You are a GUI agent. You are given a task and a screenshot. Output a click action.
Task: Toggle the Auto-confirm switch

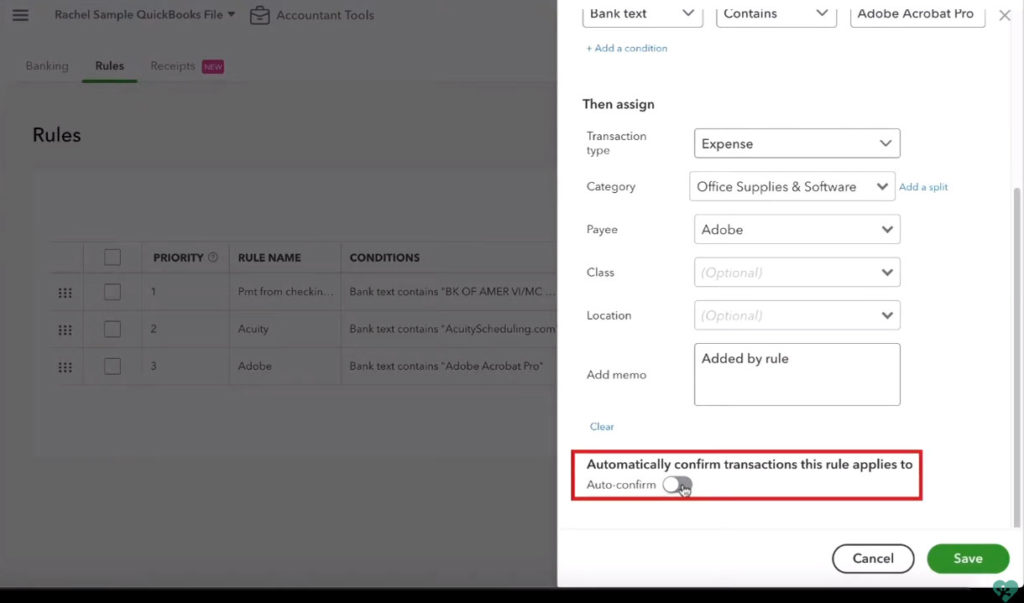677,485
